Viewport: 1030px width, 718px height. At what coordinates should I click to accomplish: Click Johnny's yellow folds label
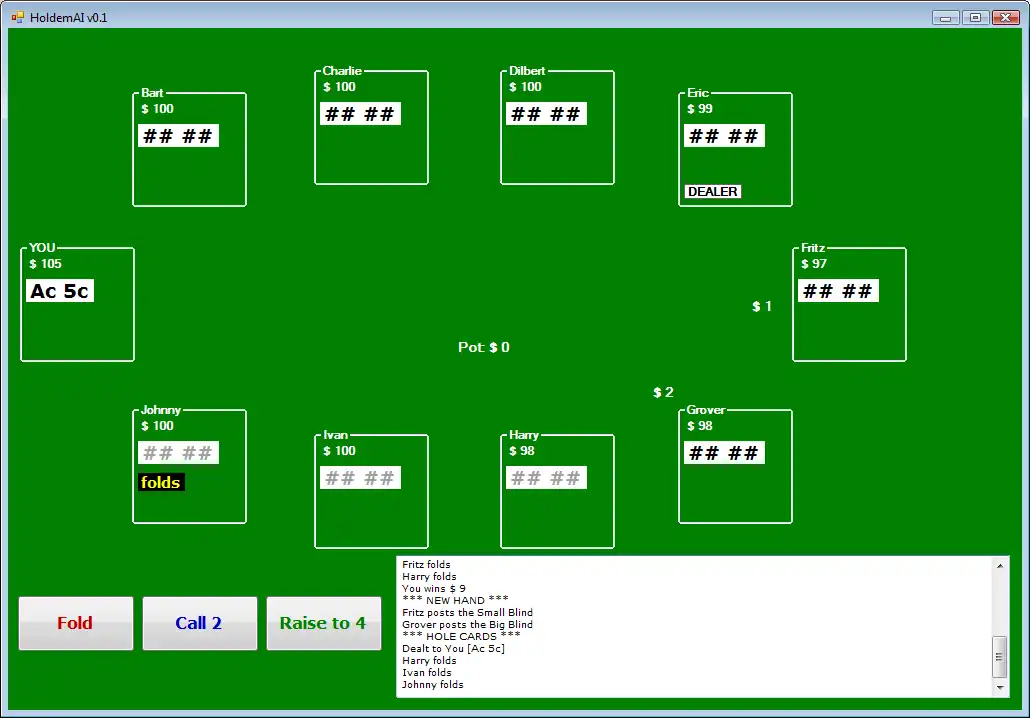[161, 482]
